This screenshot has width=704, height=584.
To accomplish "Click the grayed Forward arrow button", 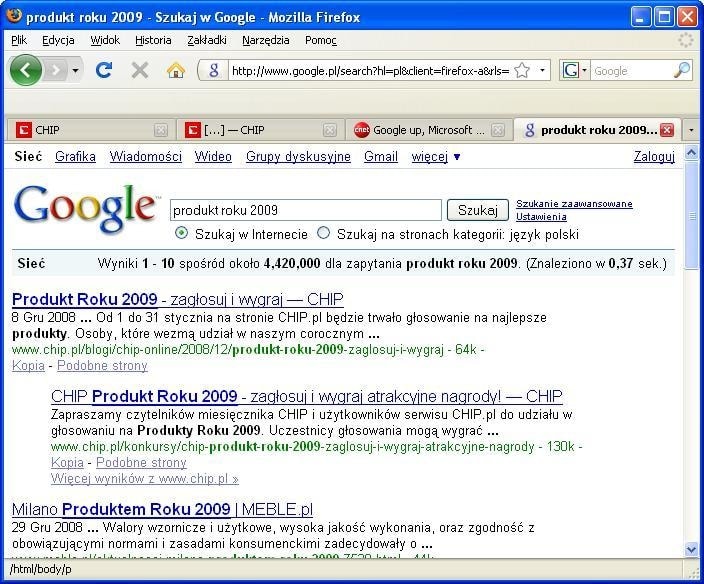I will 55,70.
